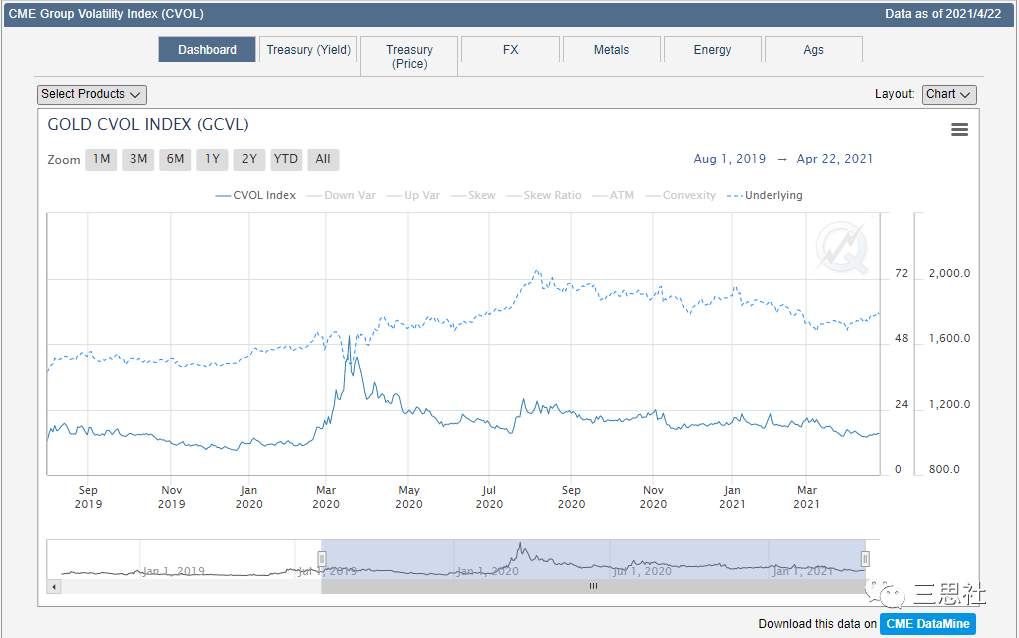Open the Treasury (Yield) tab
Viewport: 1019px width, 638px height.
[308, 49]
